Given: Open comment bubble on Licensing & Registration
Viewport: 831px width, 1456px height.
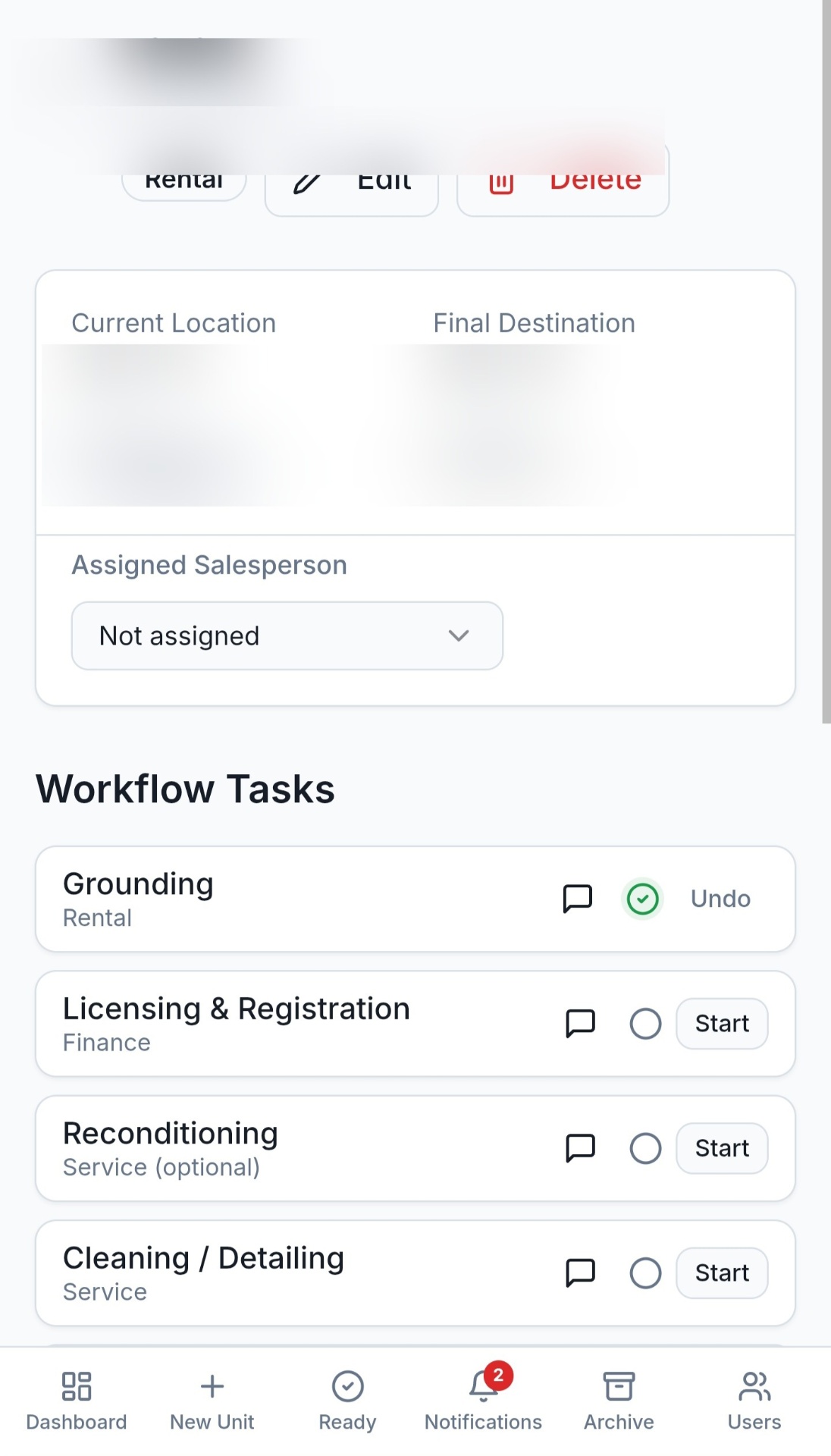Looking at the screenshot, I should pos(580,1023).
